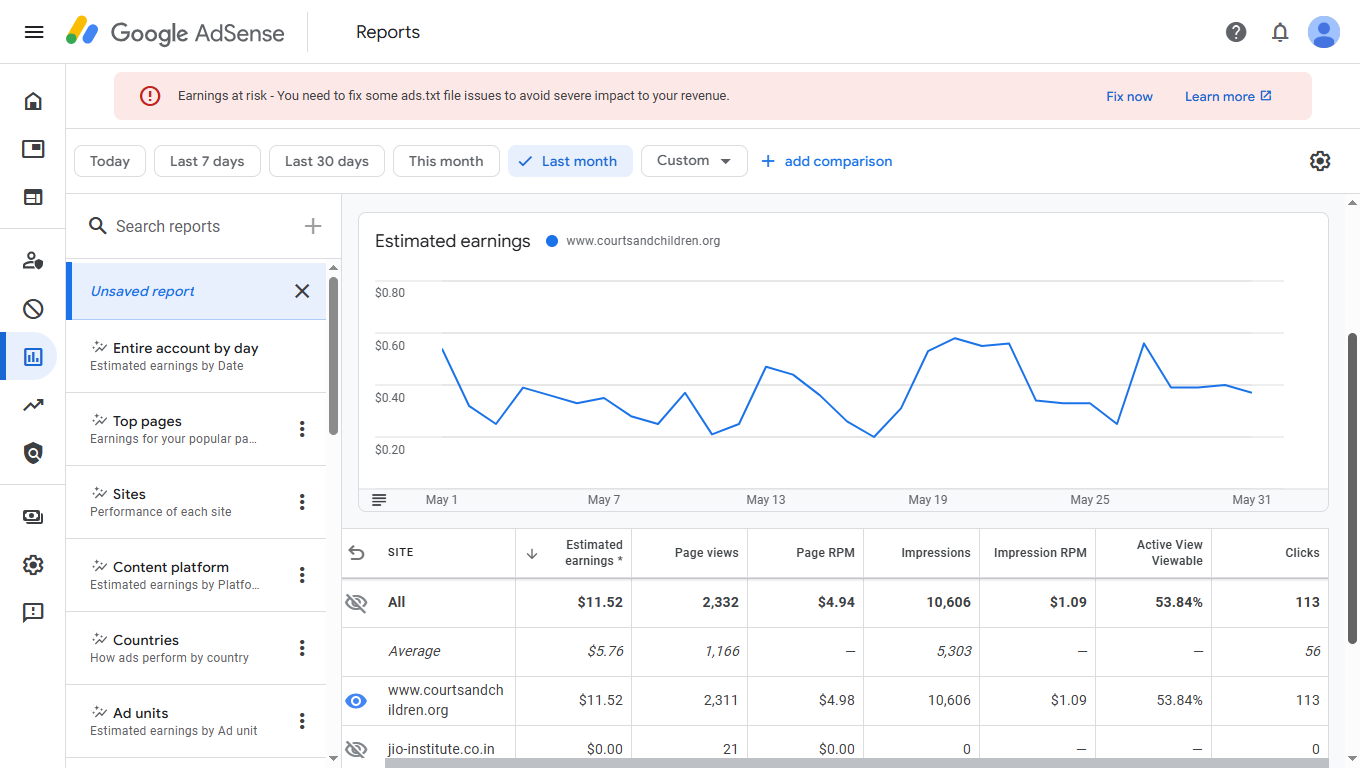Open more options for Countries report
This screenshot has height=768, width=1360.
(x=302, y=648)
